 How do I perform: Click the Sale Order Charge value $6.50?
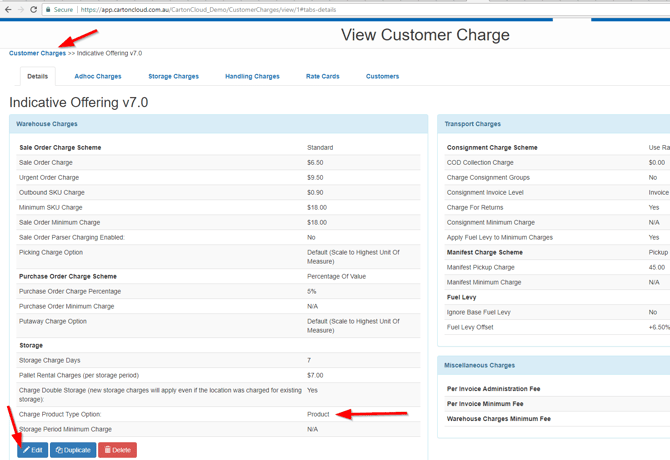tap(315, 163)
